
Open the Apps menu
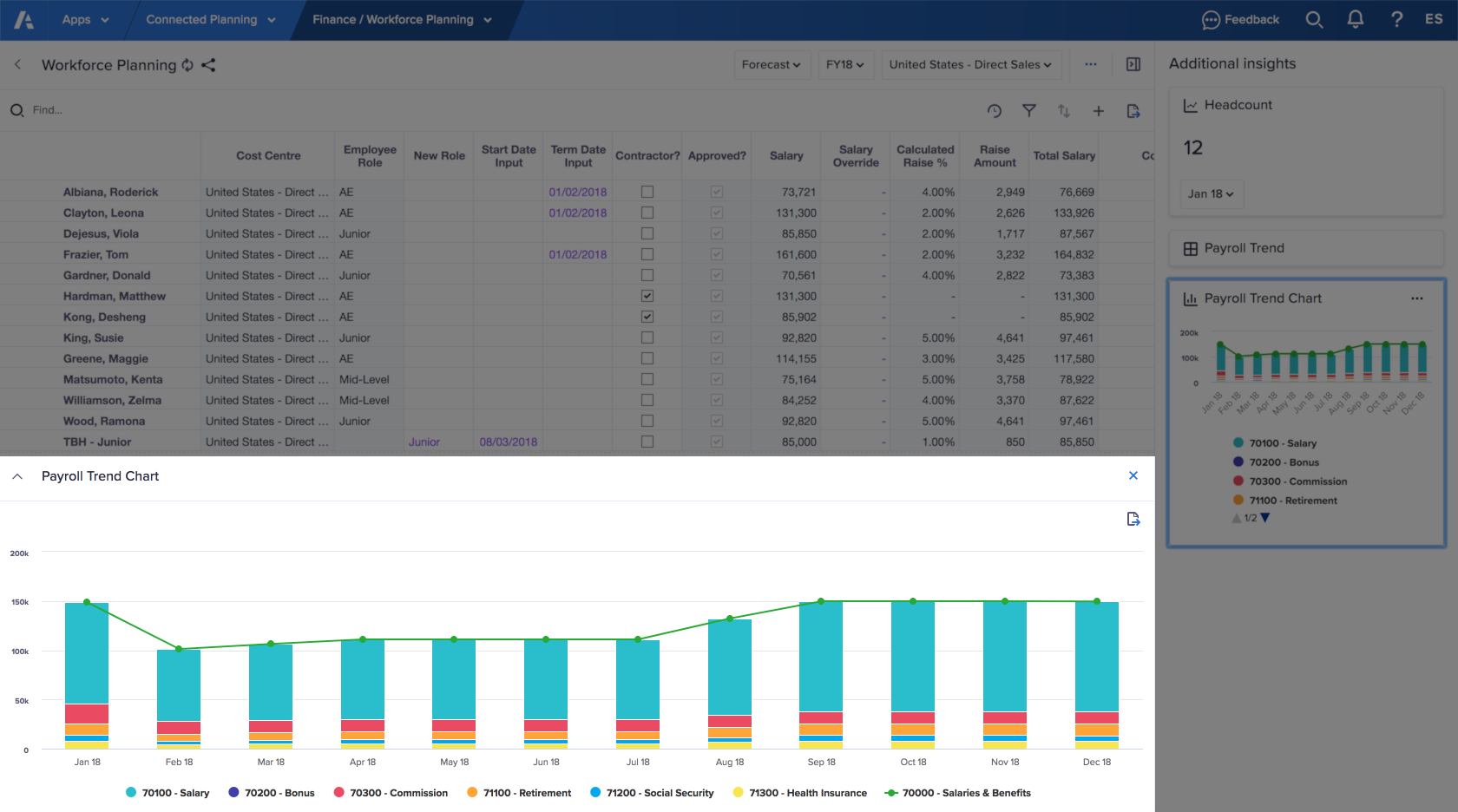pyautogui.click(x=85, y=20)
